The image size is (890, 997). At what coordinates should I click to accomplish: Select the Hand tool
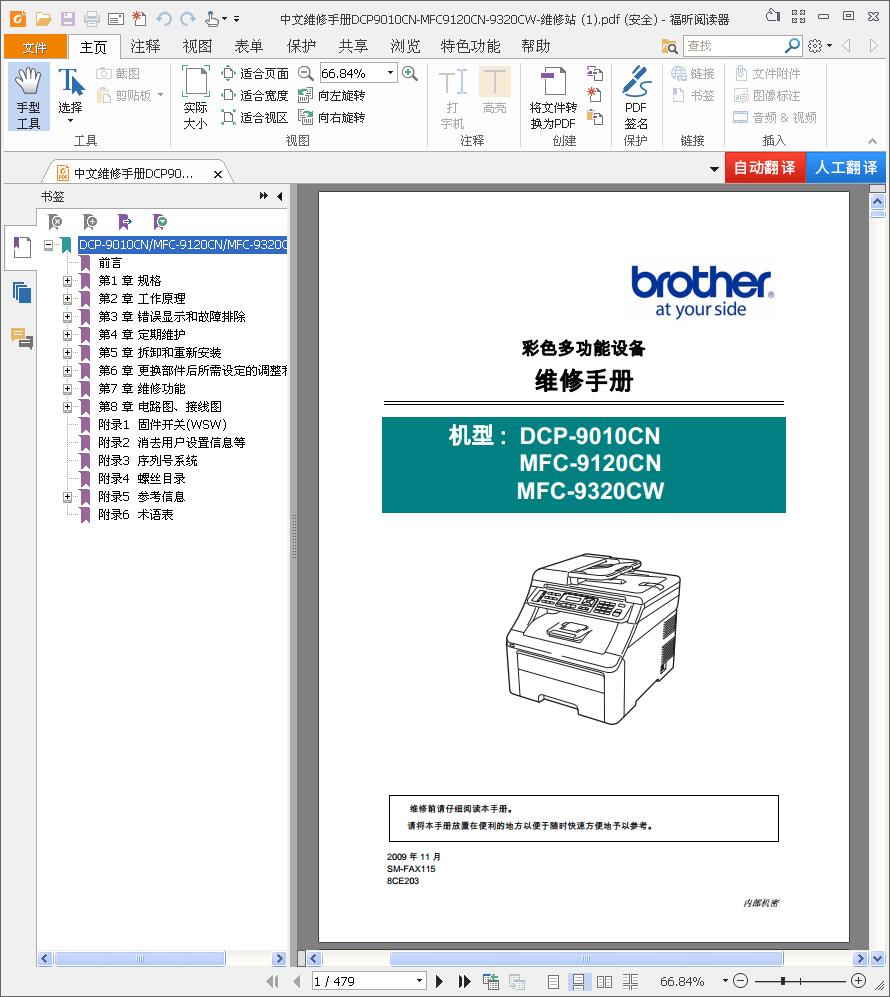tap(29, 97)
